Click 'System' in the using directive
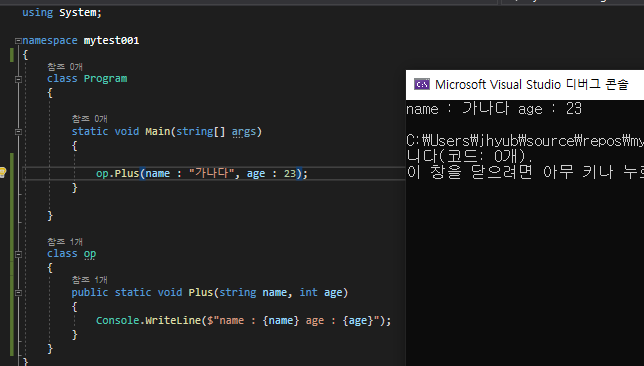 pos(78,13)
